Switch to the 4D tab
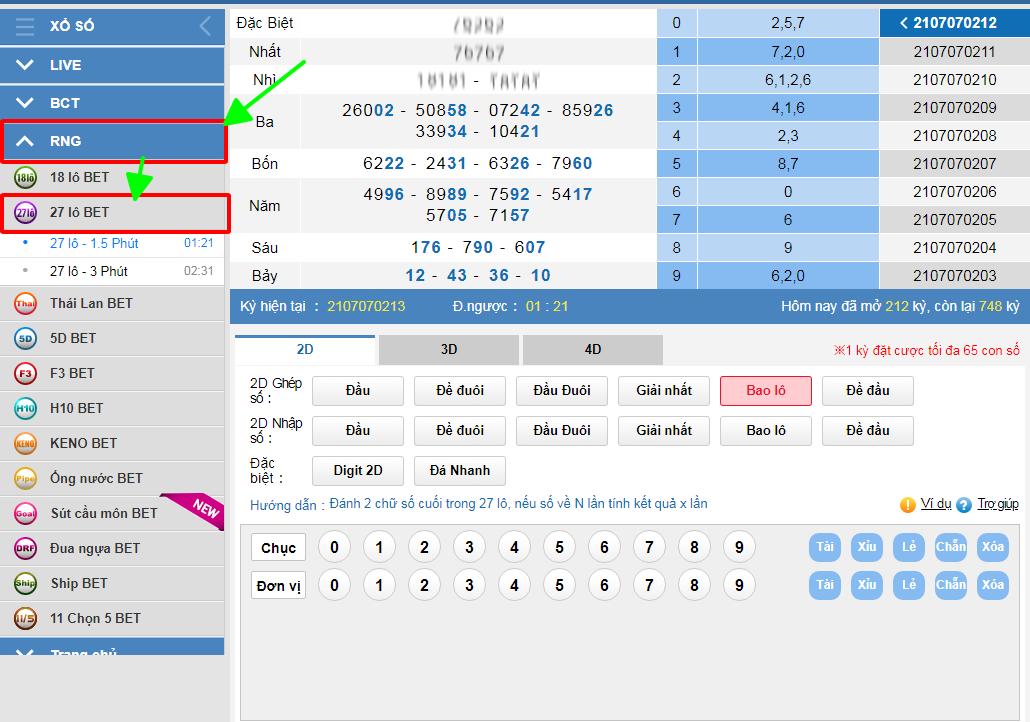The image size is (1030, 722). [x=592, y=349]
